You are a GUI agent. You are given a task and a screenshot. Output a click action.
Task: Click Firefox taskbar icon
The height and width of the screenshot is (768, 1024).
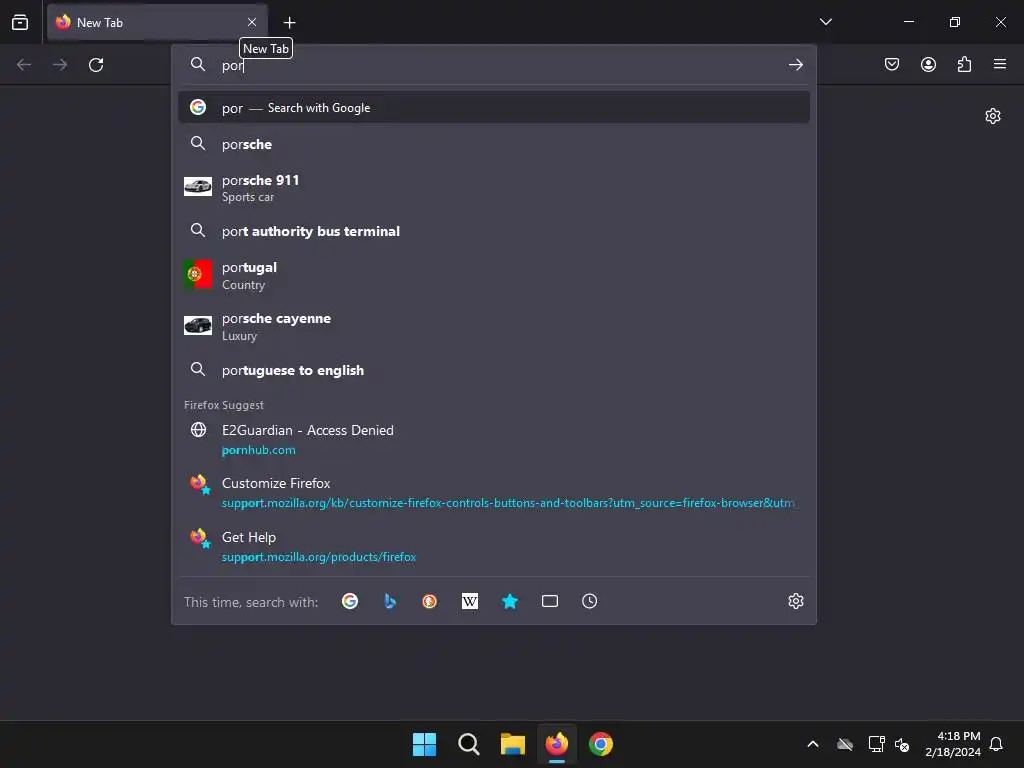(x=557, y=744)
